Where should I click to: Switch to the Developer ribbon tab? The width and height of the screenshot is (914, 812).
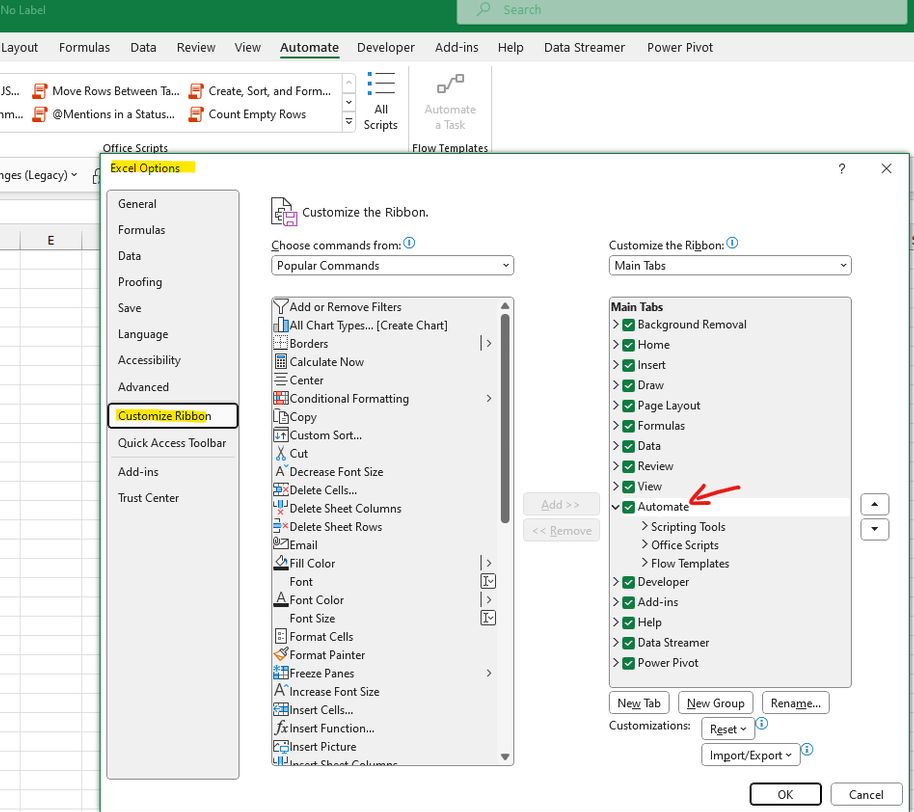click(x=386, y=48)
